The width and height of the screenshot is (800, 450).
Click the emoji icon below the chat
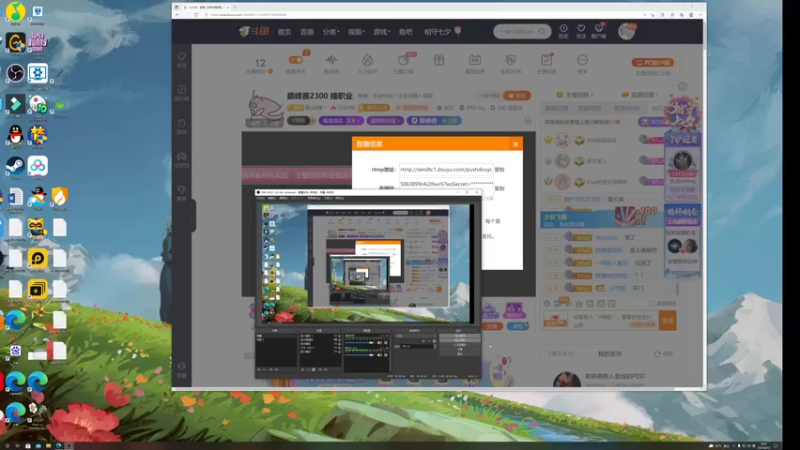547,303
